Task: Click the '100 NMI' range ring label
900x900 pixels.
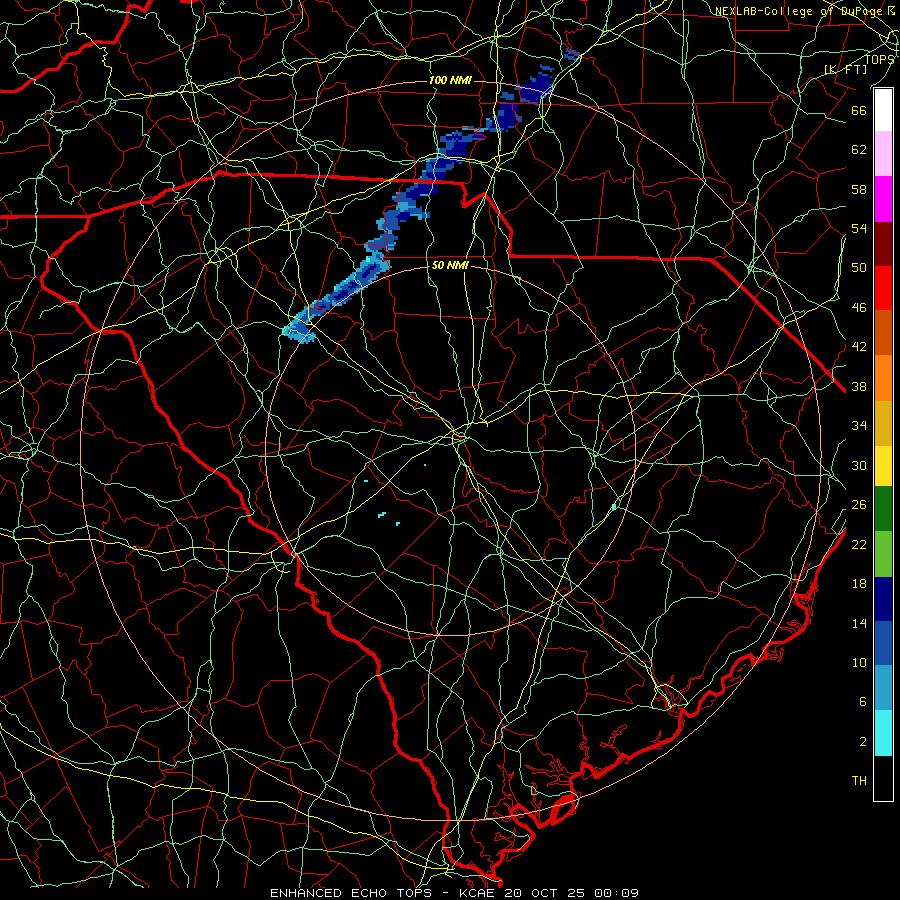Action: [x=450, y=80]
